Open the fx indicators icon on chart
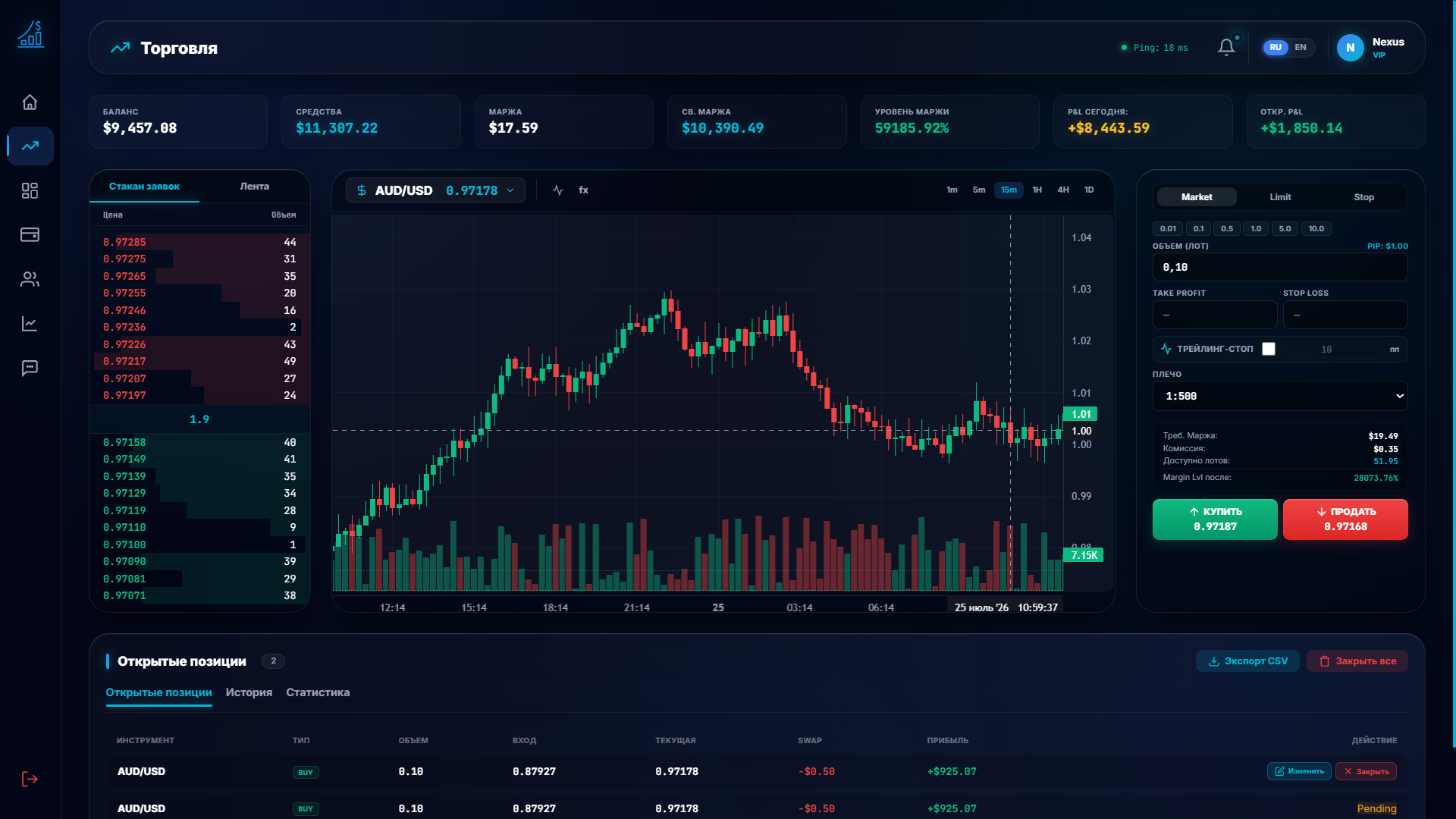The width and height of the screenshot is (1456, 819). tap(583, 190)
